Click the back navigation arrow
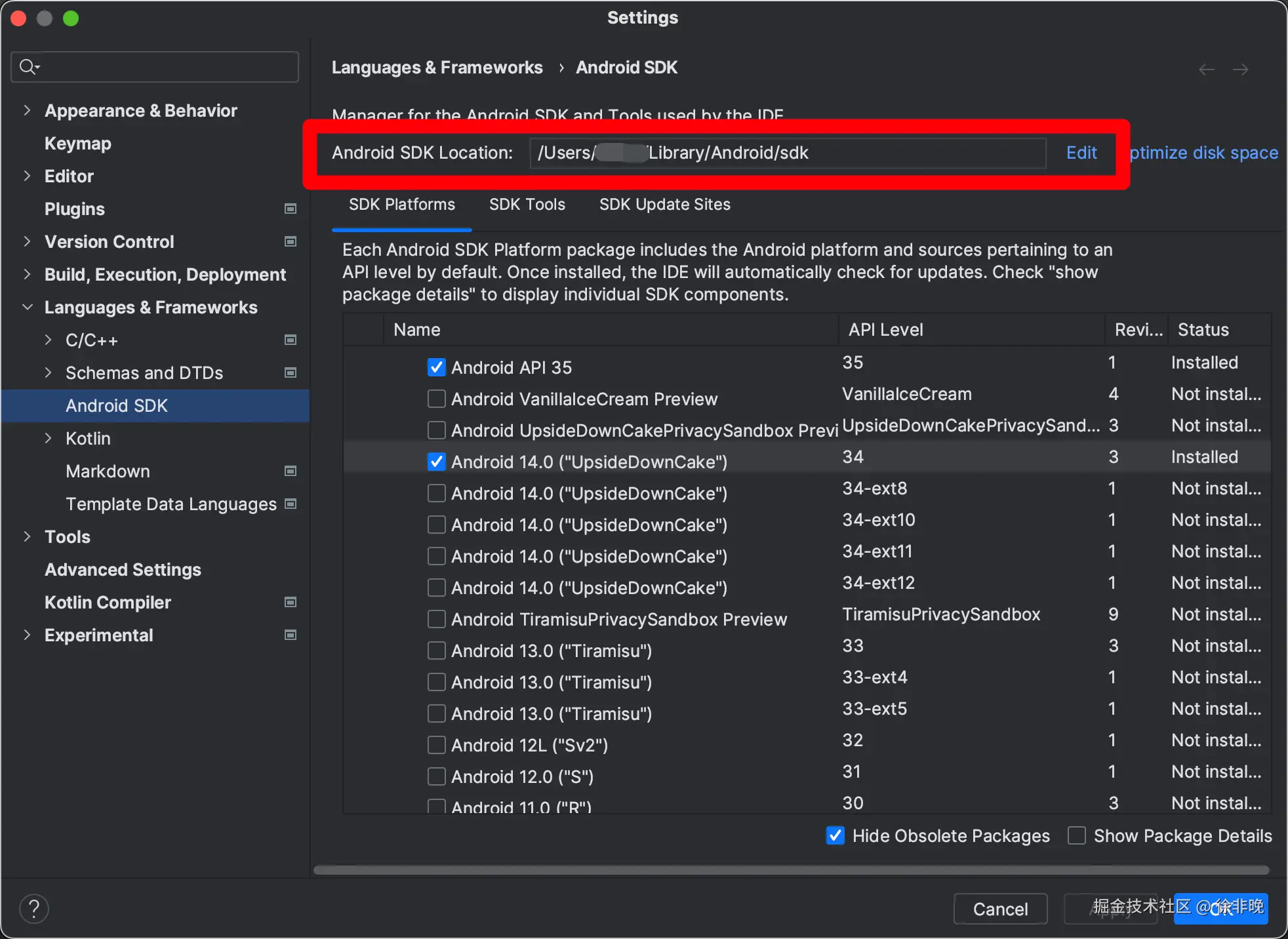1288x939 pixels. 1206,70
